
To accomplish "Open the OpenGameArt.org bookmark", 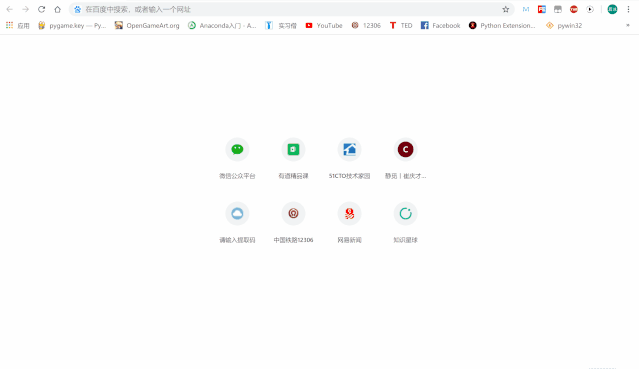I will pos(147,25).
